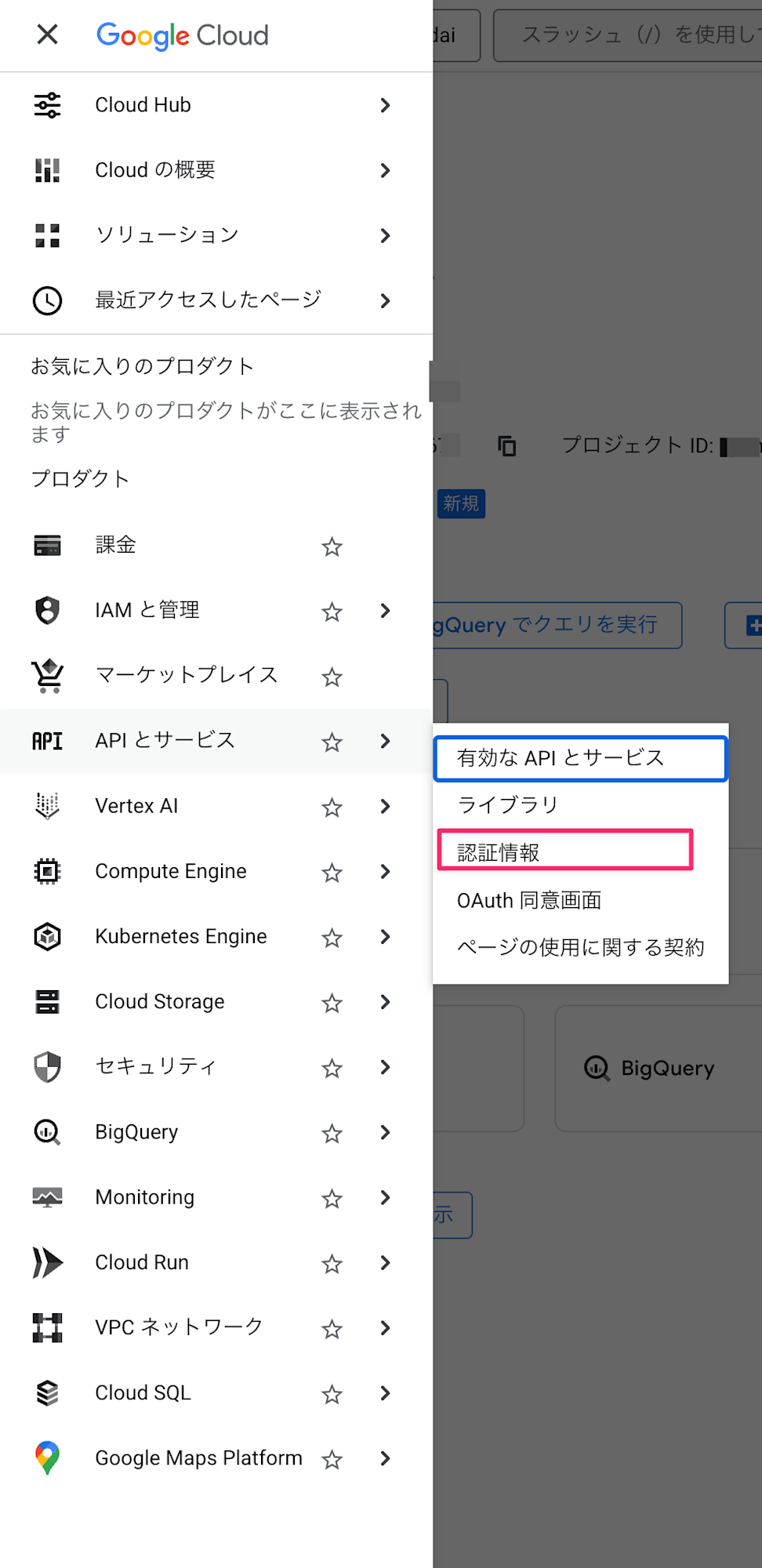Image resolution: width=762 pixels, height=1568 pixels.
Task: Pin Compute Engine with the star
Action: tap(332, 873)
